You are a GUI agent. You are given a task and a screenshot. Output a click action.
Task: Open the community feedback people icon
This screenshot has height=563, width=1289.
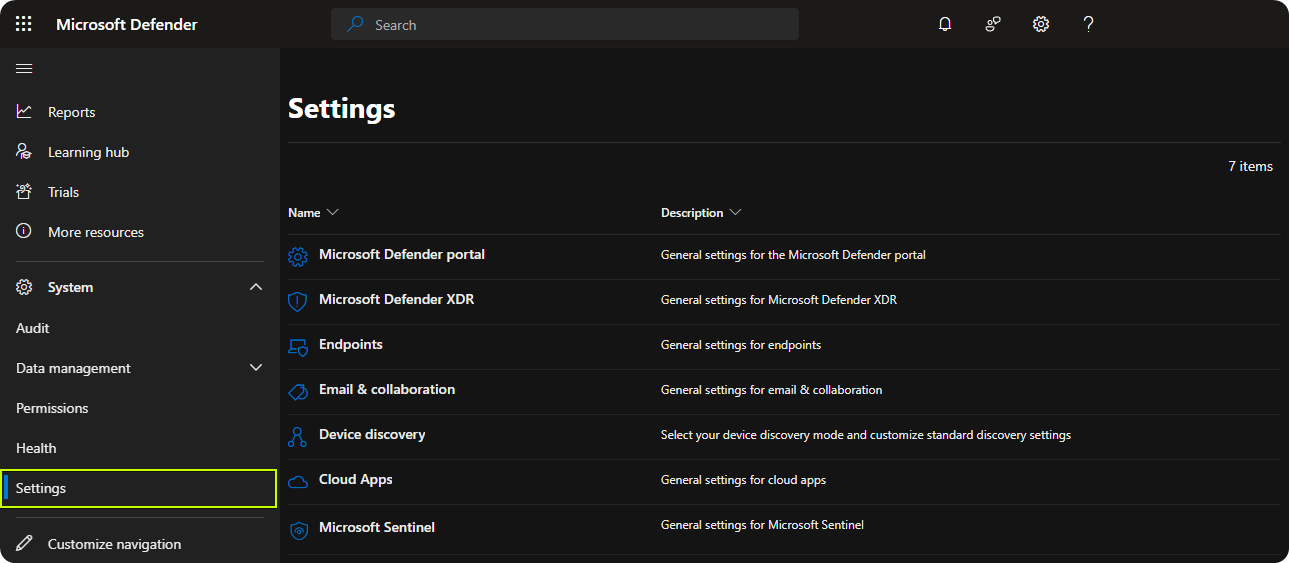coord(993,24)
